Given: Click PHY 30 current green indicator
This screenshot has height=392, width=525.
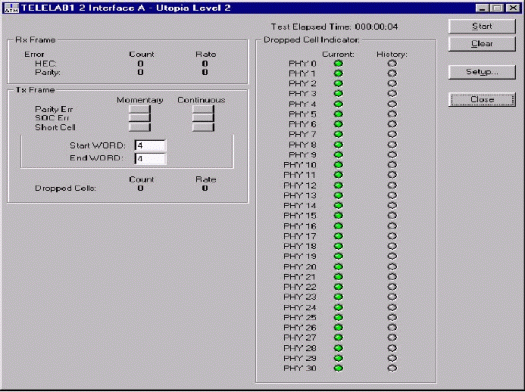Looking at the screenshot, I should pyautogui.click(x=339, y=368).
